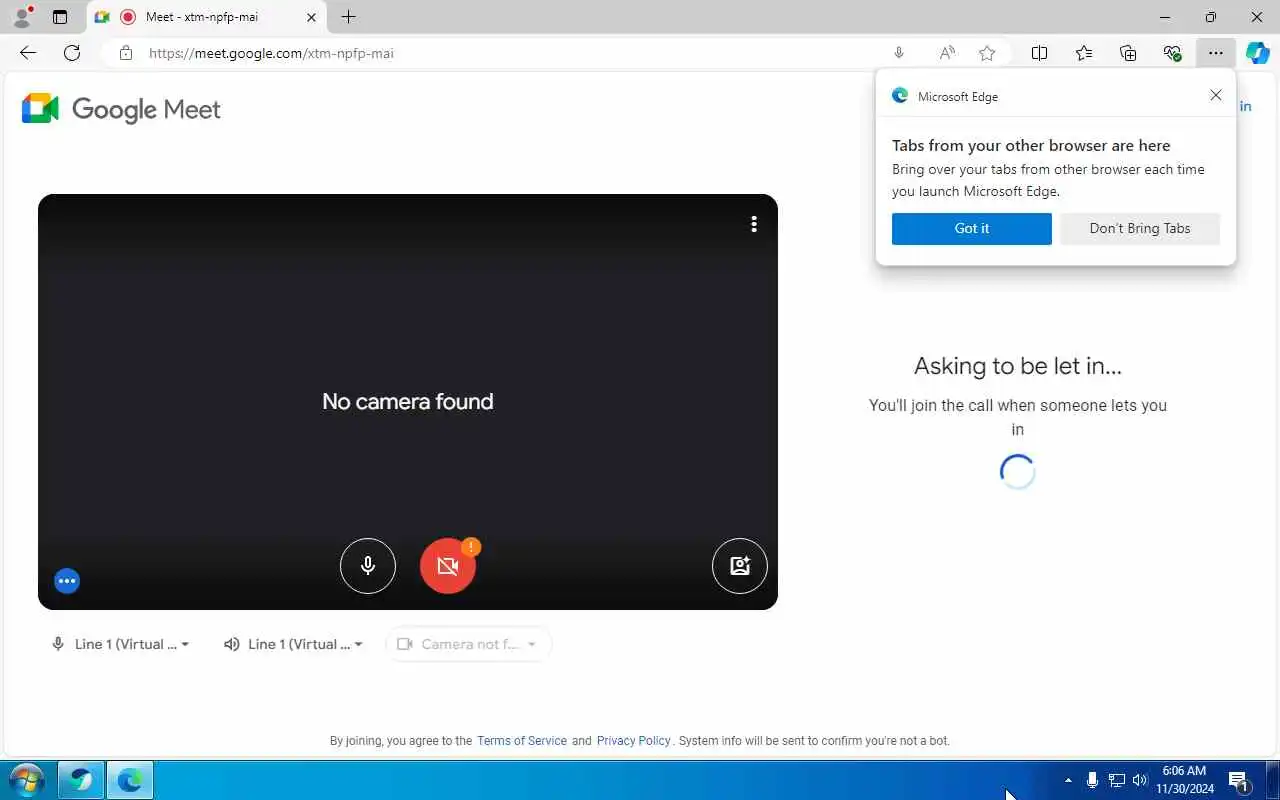Open a new browser tab

[348, 17]
